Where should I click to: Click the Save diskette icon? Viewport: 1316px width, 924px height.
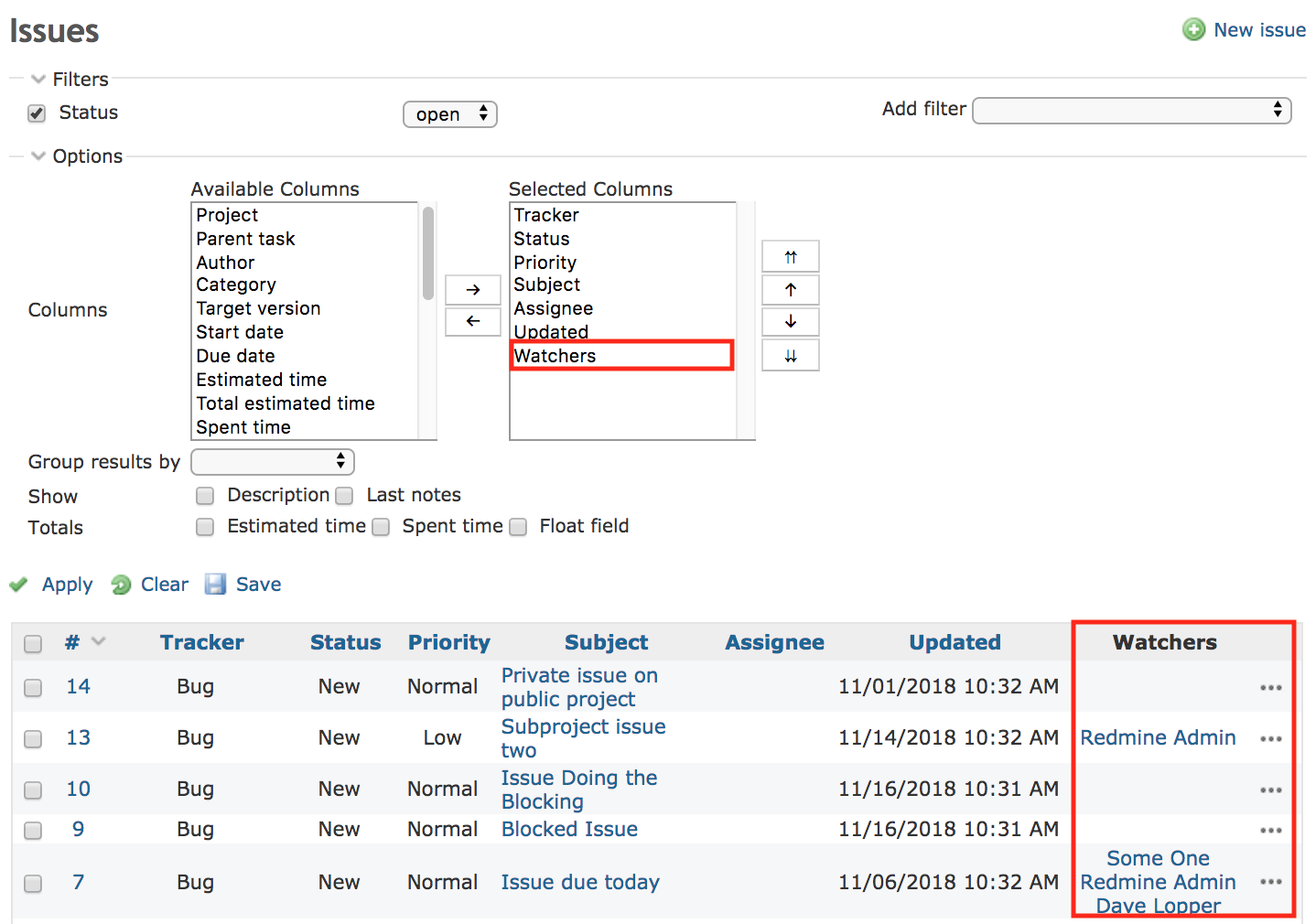(215, 584)
